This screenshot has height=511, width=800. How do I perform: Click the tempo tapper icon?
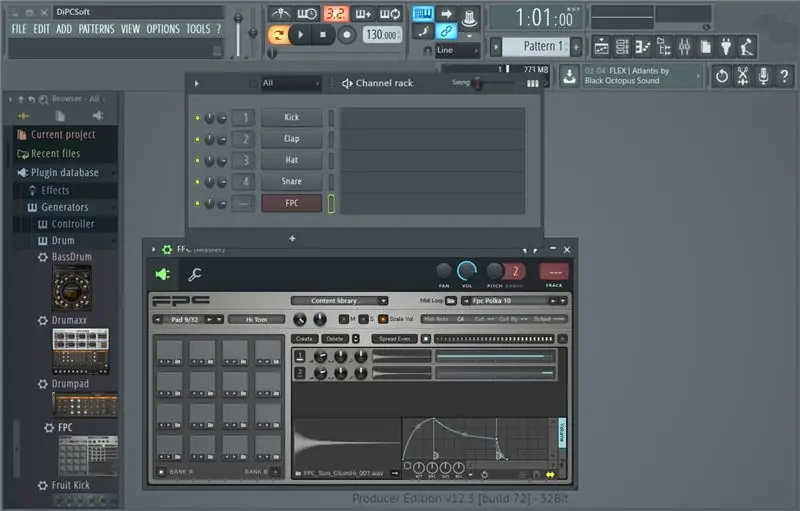point(747,47)
